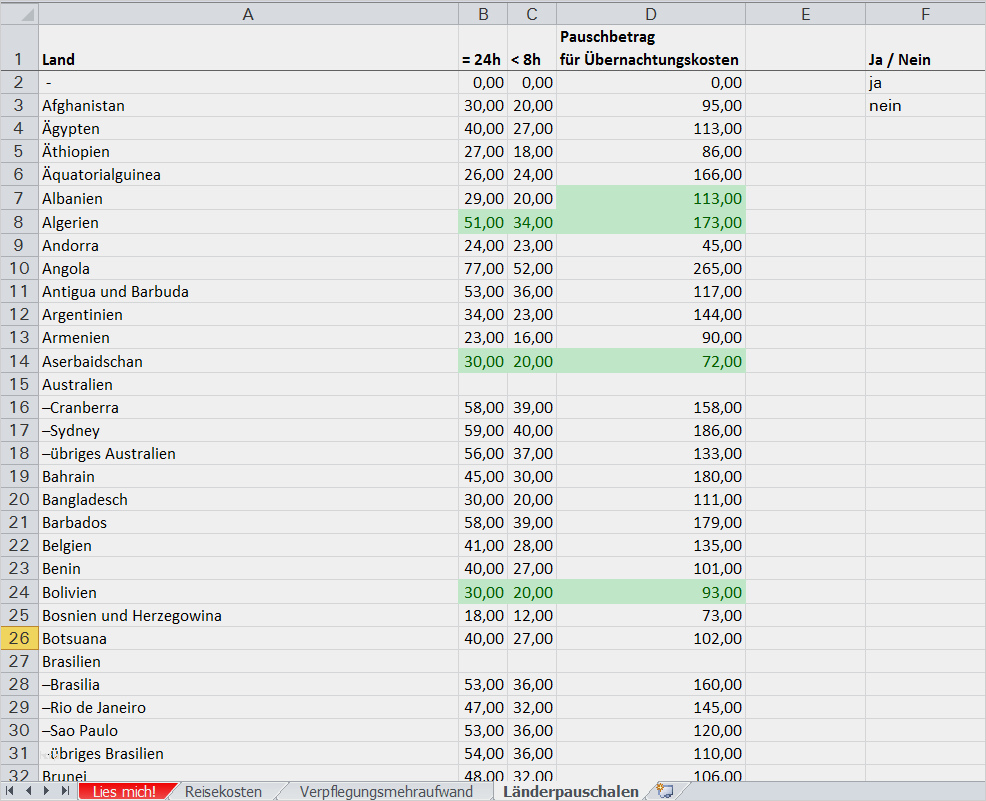Image resolution: width=986 pixels, height=801 pixels.
Task: Select the Brasilien cell
Action: (248, 661)
